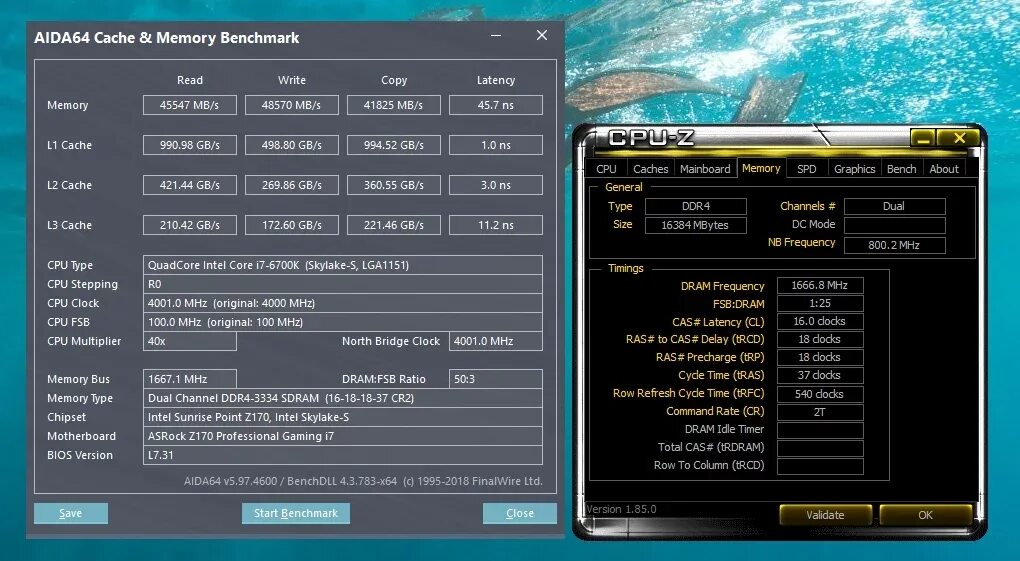The width and height of the screenshot is (1020, 561).
Task: Click the empty DC Mode field in CPU-Z
Action: pos(894,225)
